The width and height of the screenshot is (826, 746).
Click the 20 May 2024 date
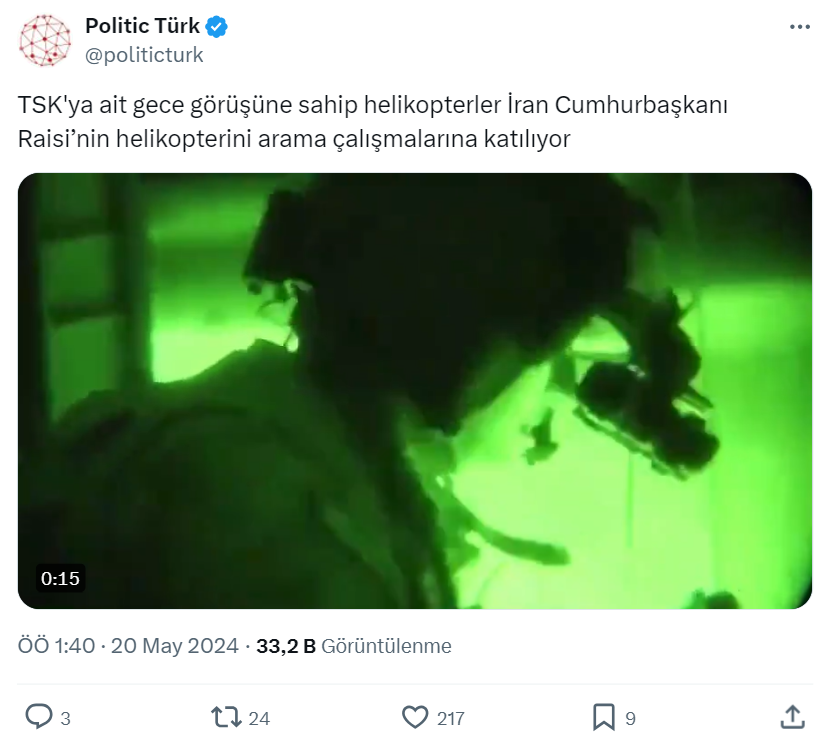point(174,646)
